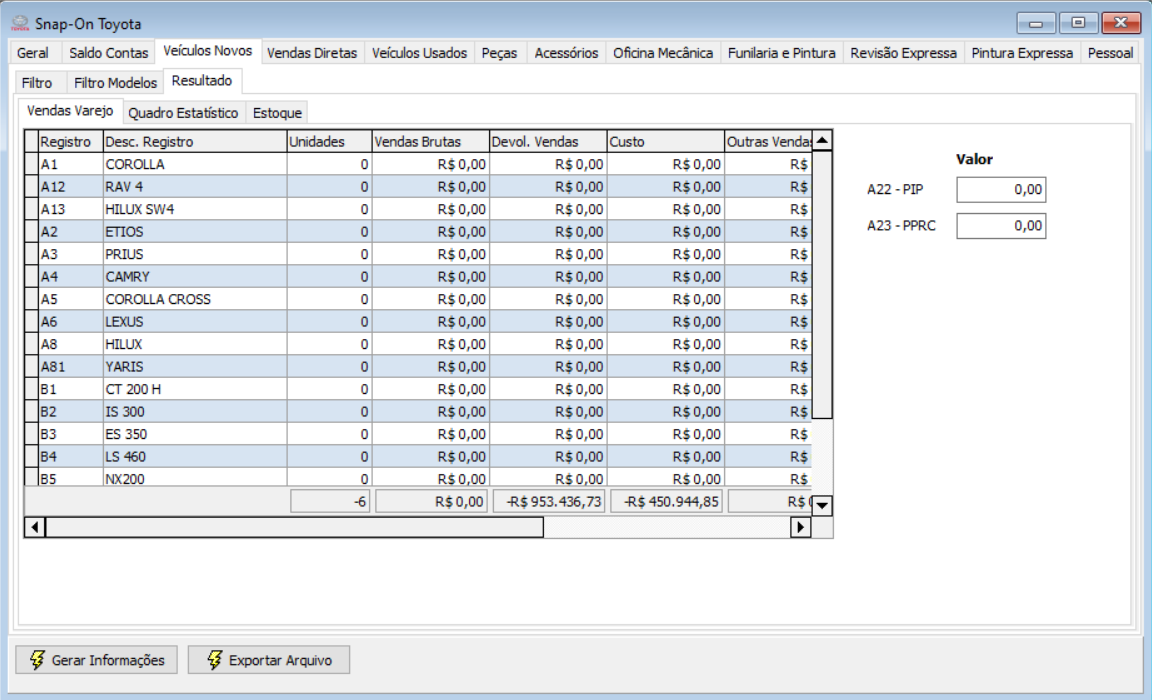Maximize the Snap-On Toyota window

pyautogui.click(x=1078, y=24)
